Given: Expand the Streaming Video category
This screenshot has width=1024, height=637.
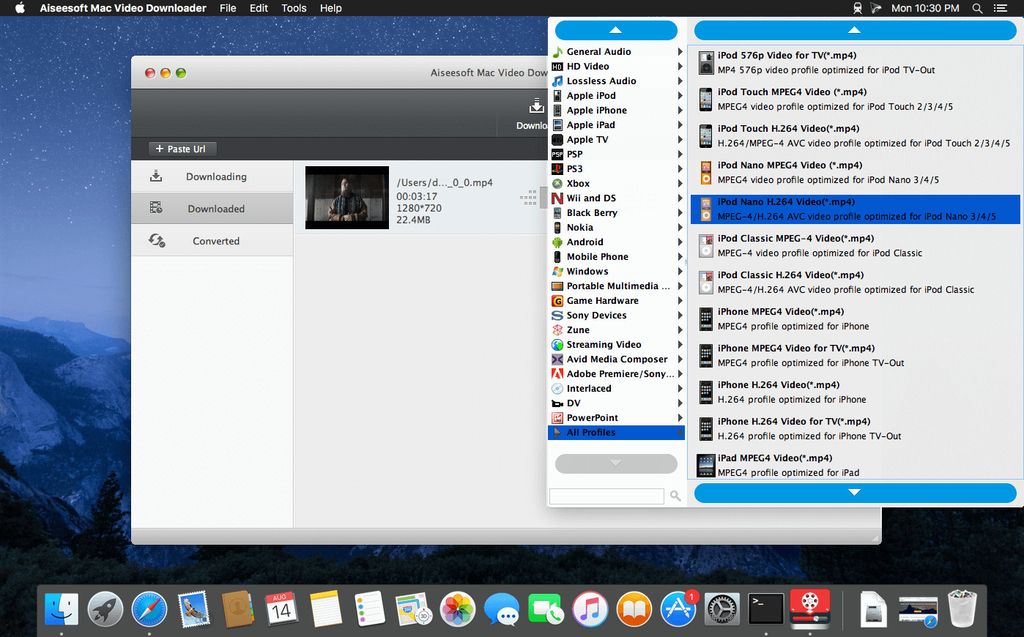Looking at the screenshot, I should (x=603, y=345).
